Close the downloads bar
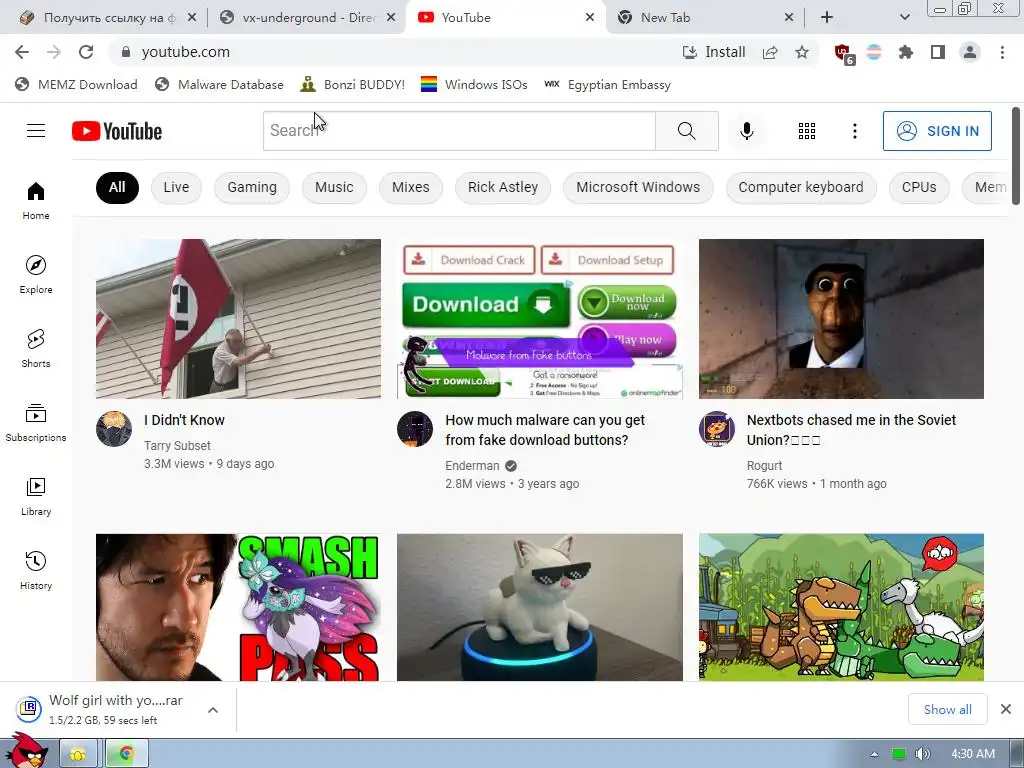 pos(1006,709)
